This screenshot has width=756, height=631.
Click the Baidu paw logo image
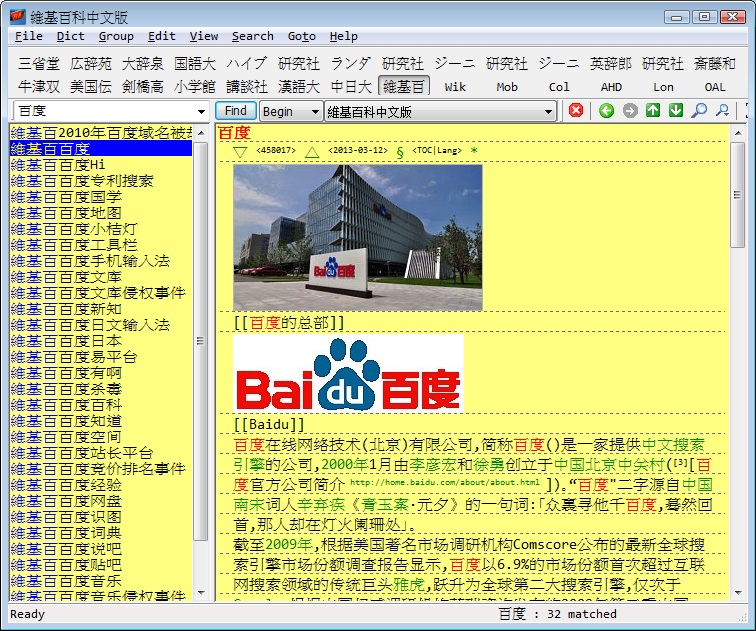click(x=348, y=374)
